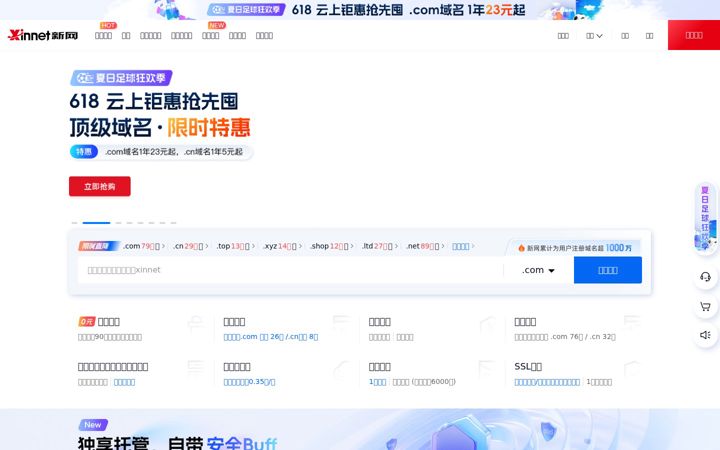Expand the top-right menu with chevron

(x=594, y=36)
